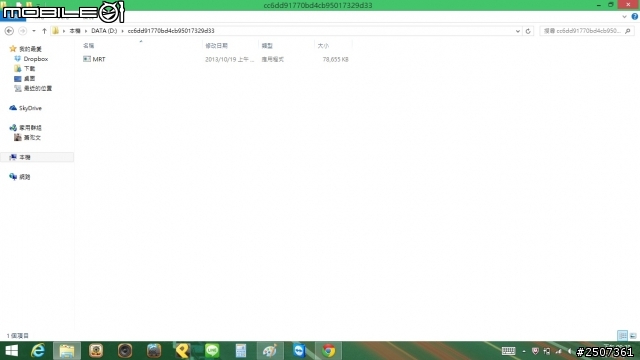Click the 78,655 KB size cell
Screen dimensions: 640x360
pyautogui.click(x=336, y=60)
